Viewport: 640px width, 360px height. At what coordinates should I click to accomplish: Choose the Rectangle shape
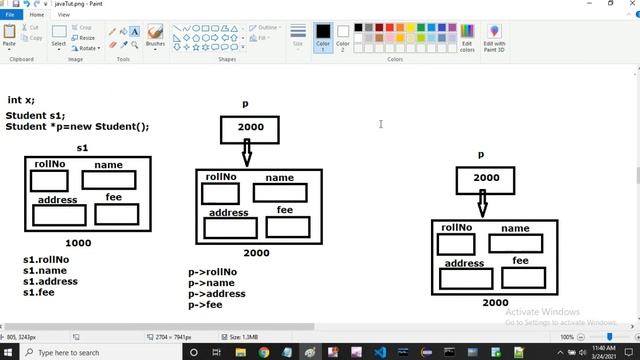[x=205, y=29]
